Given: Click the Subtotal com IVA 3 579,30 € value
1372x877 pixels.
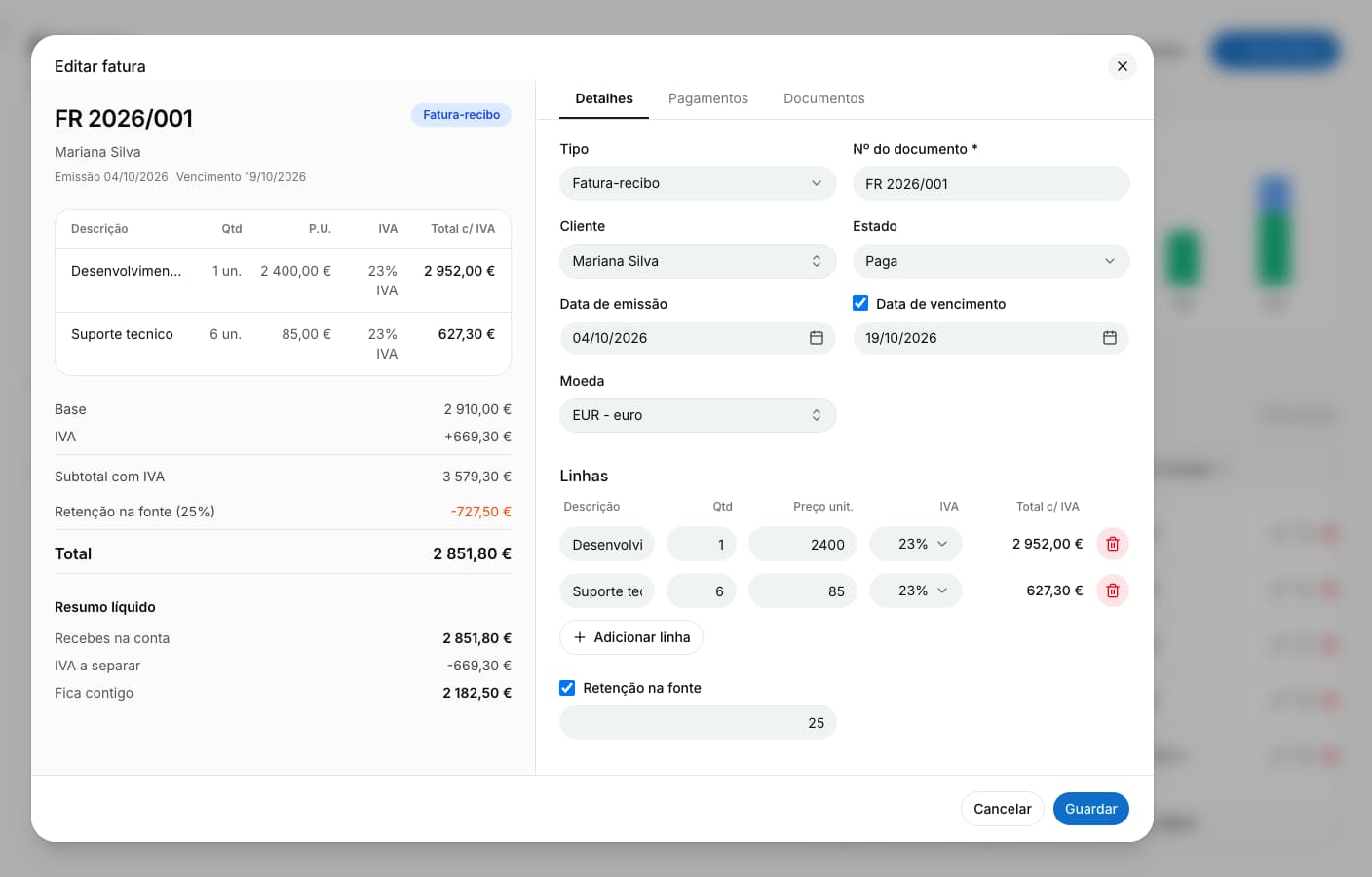Looking at the screenshot, I should [x=476, y=477].
